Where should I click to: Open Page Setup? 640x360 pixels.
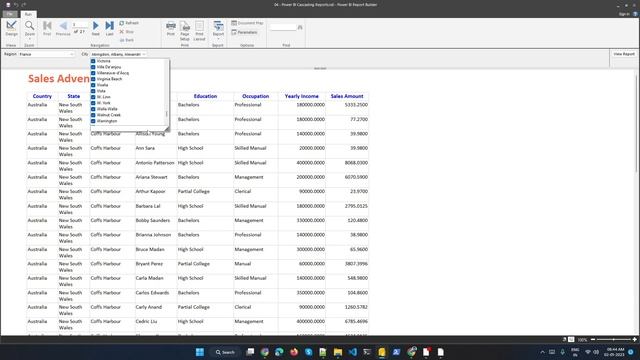(185, 31)
